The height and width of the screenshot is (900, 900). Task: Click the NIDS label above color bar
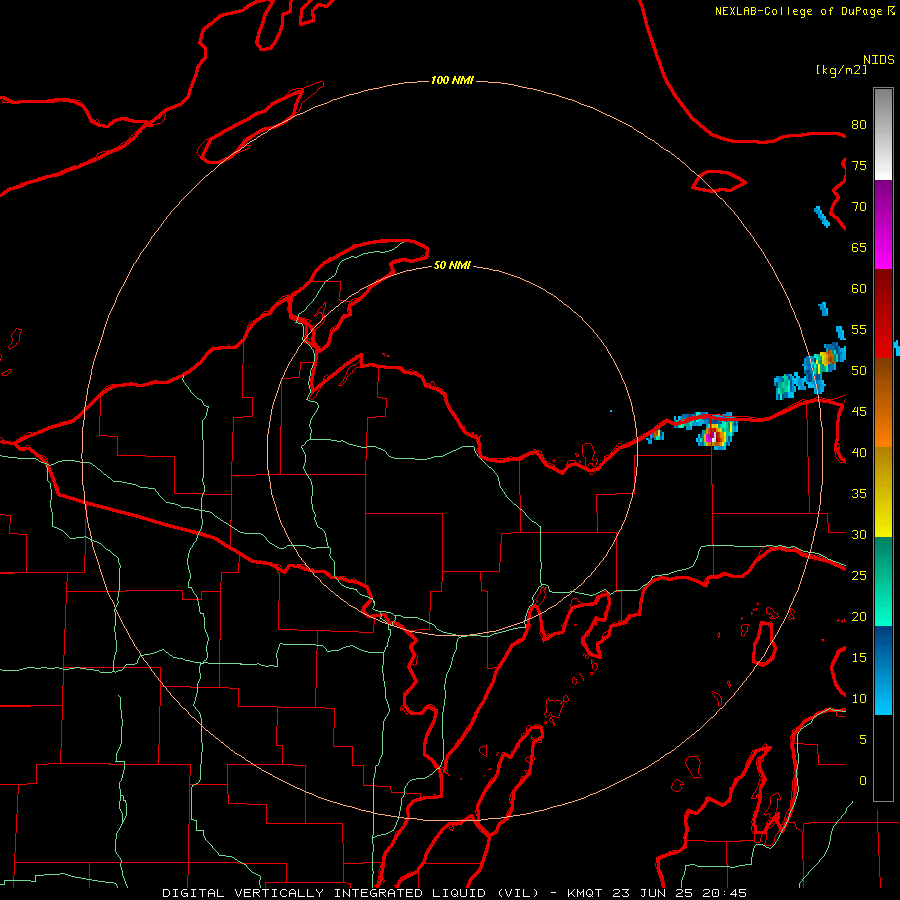point(879,60)
